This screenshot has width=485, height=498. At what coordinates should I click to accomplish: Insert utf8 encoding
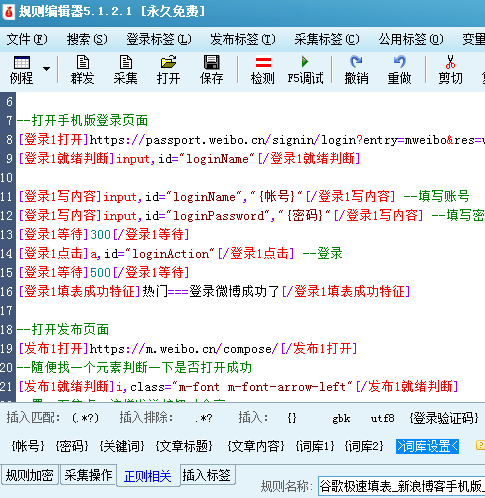(383, 418)
